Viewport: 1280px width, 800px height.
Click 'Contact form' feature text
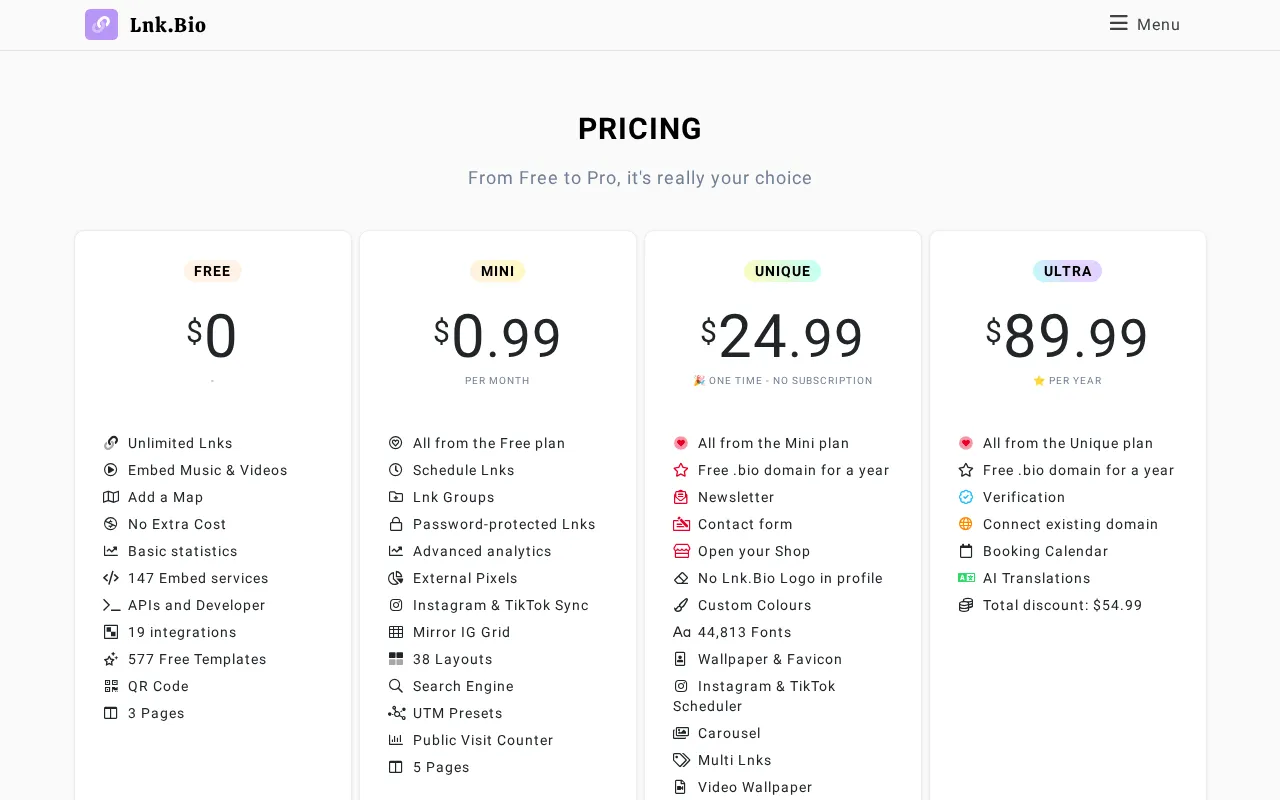[745, 524]
